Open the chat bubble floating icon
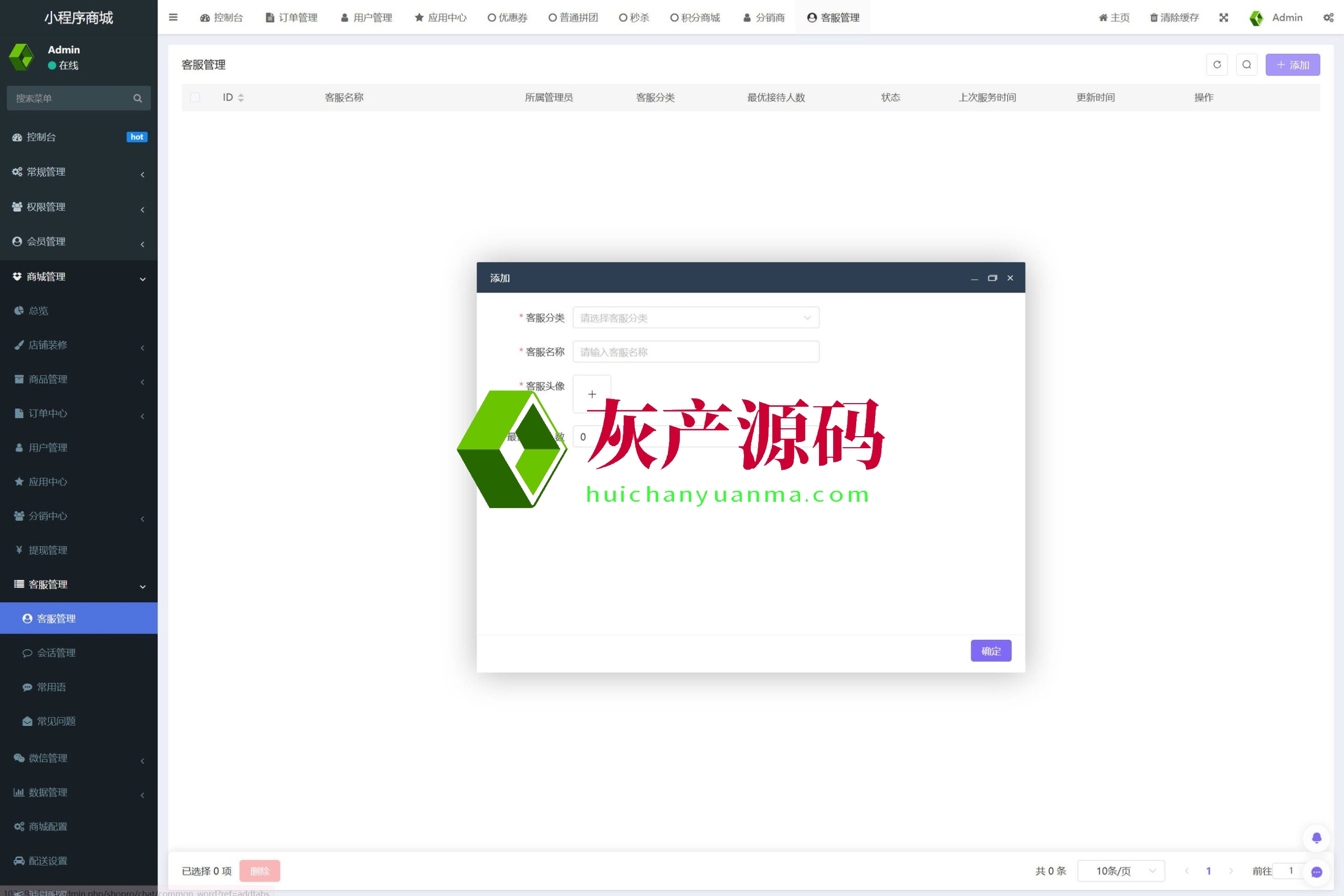The image size is (1344, 896). [1316, 871]
